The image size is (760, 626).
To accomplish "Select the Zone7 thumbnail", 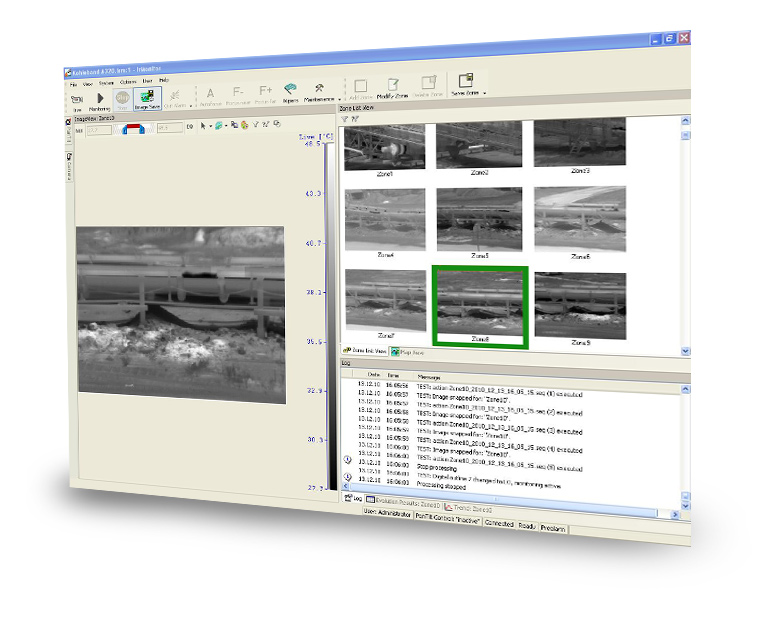I will point(385,300).
